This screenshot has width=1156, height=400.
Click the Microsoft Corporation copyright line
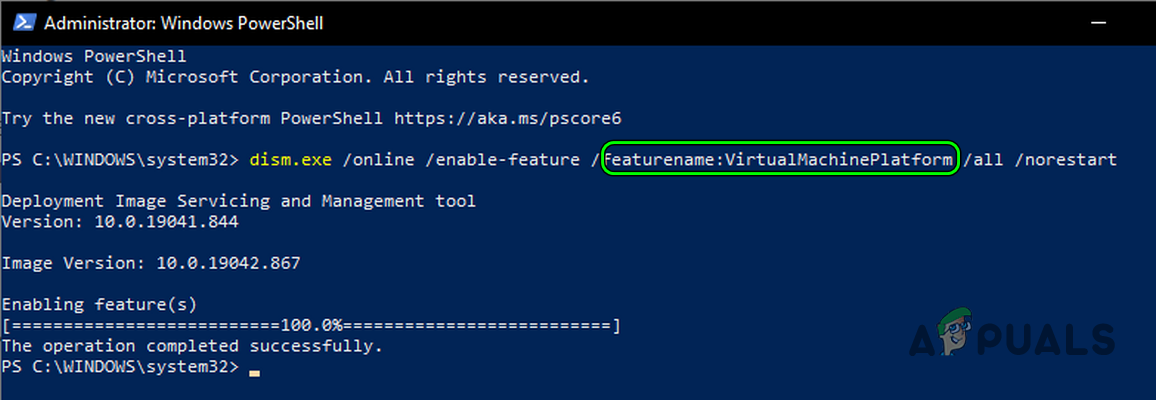[296, 76]
